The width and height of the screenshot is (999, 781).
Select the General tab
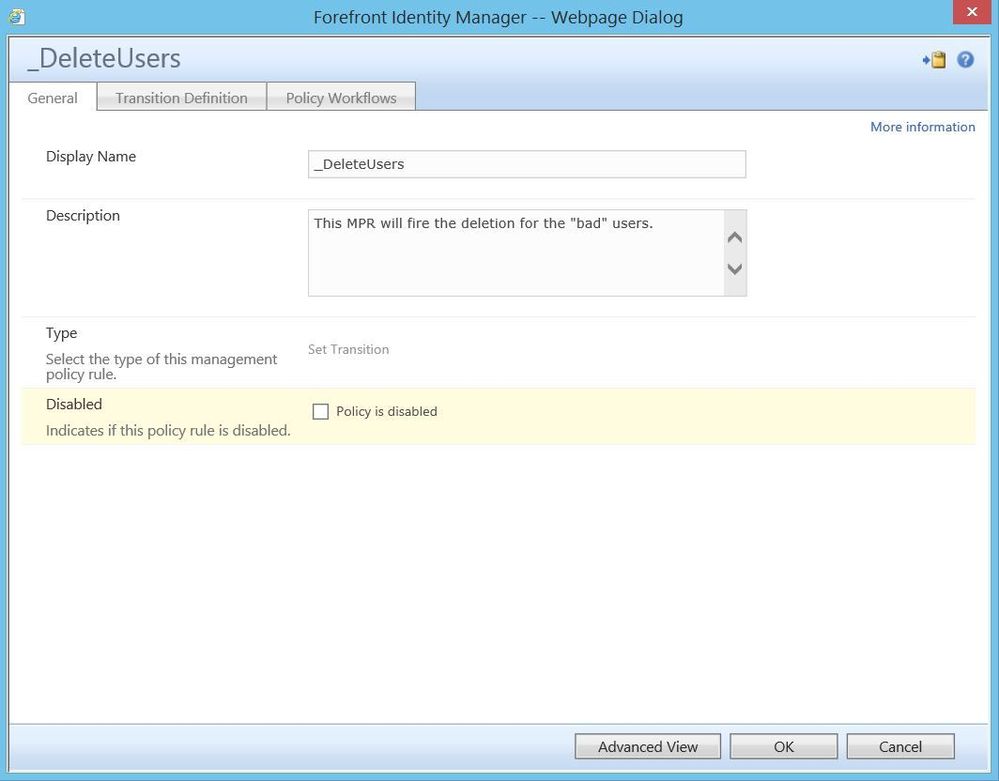coord(52,98)
